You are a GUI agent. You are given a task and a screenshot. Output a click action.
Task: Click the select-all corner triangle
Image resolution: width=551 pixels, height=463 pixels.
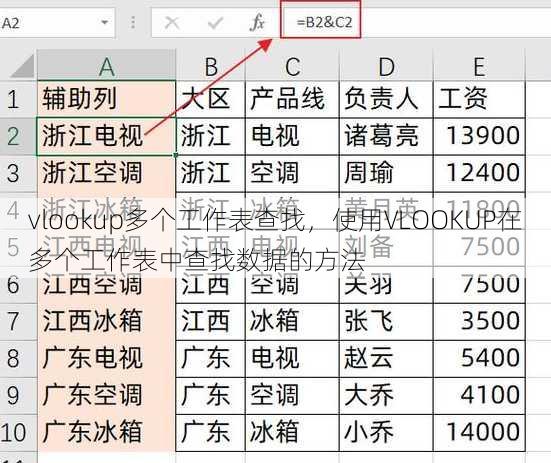pyautogui.click(x=22, y=66)
